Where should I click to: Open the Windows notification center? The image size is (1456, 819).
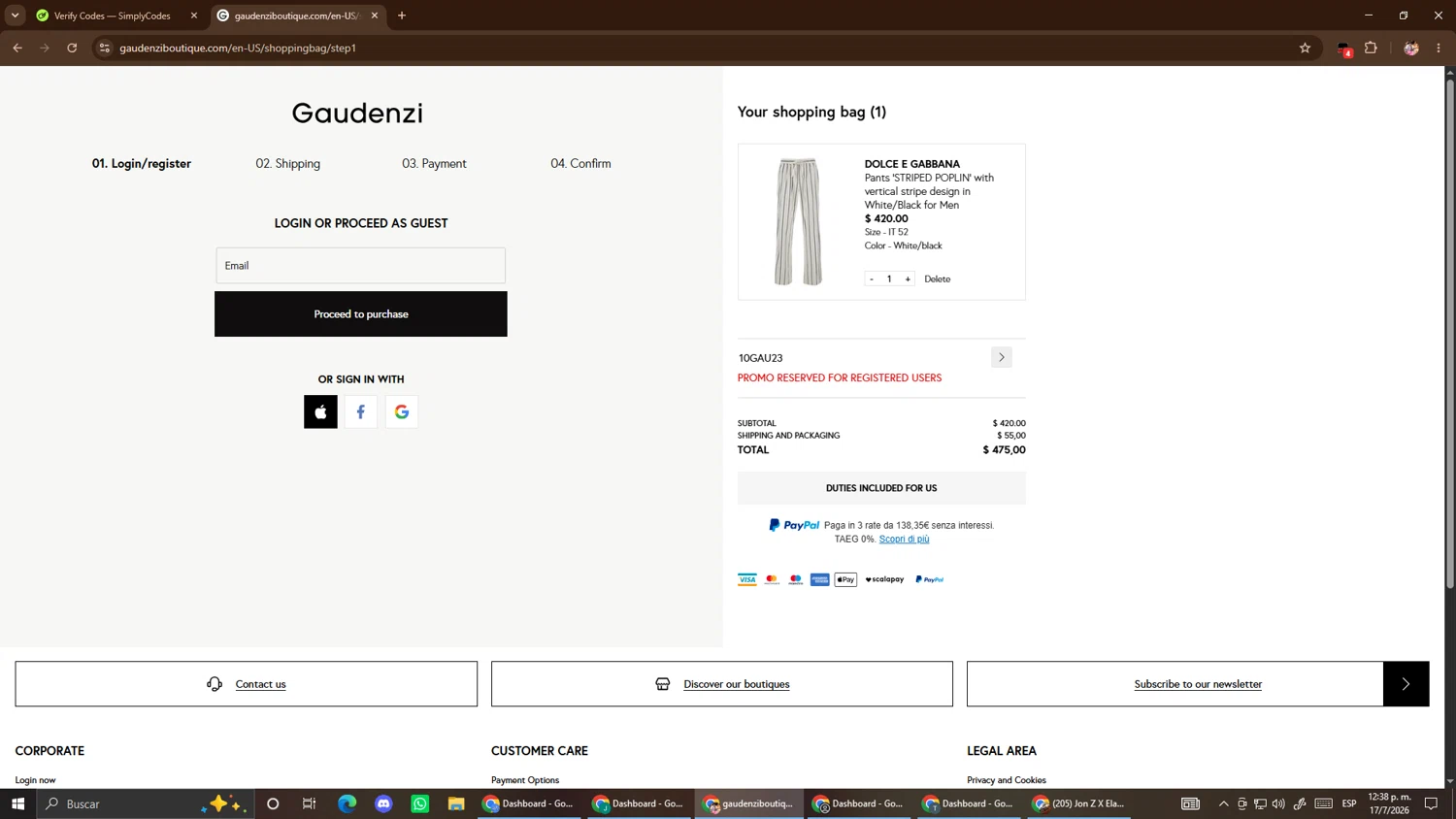pyautogui.click(x=1431, y=803)
